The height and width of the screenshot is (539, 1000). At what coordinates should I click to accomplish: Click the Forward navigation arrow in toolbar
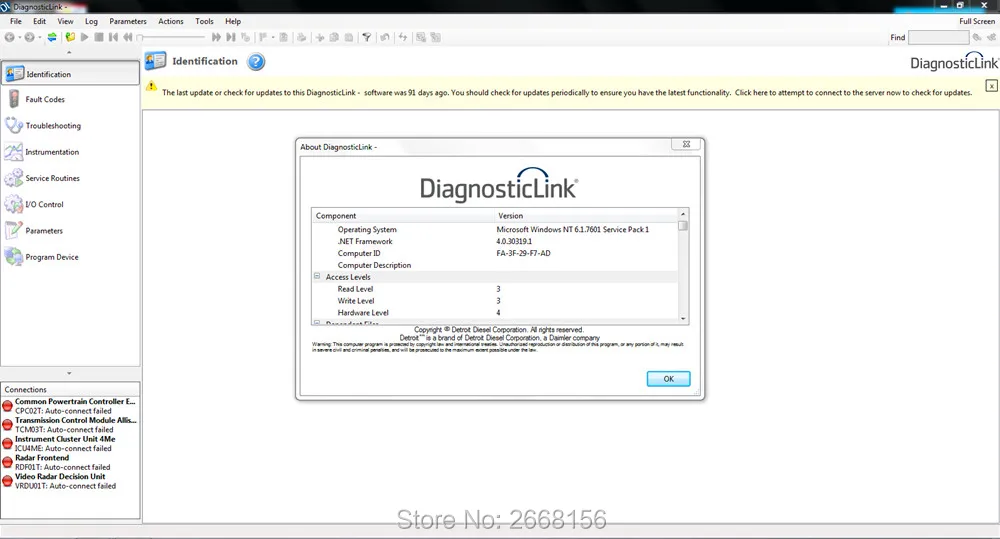click(x=29, y=37)
